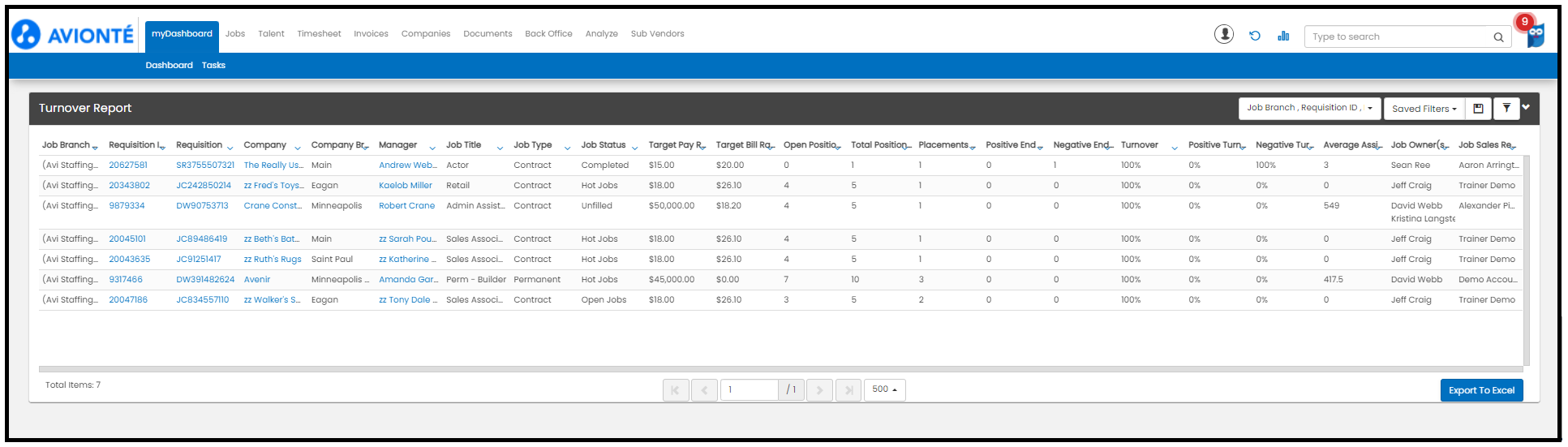This screenshot has width=1568, height=447.
Task: Open Job Type column filter arrow
Action: [x=567, y=148]
